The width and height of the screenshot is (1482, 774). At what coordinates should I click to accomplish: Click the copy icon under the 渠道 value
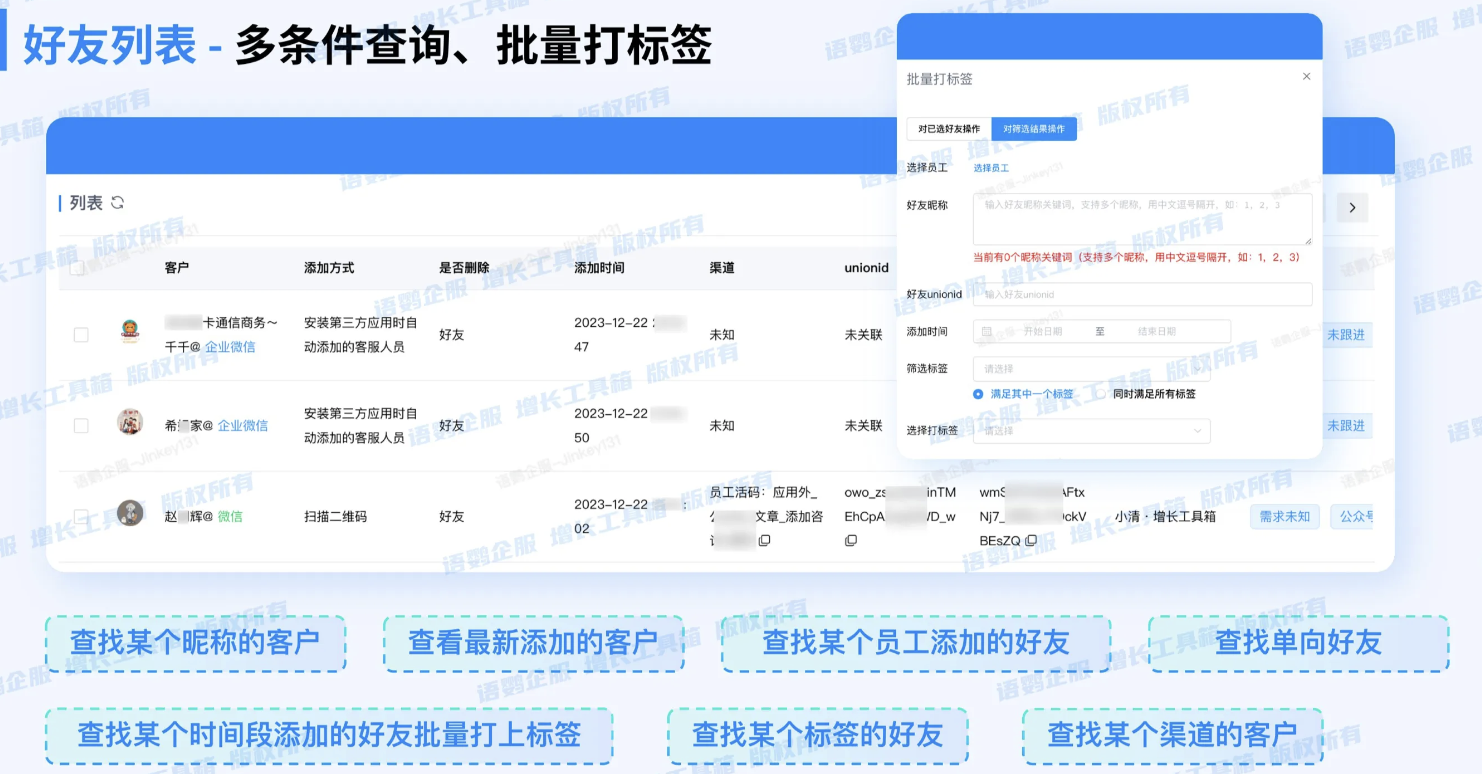(764, 541)
